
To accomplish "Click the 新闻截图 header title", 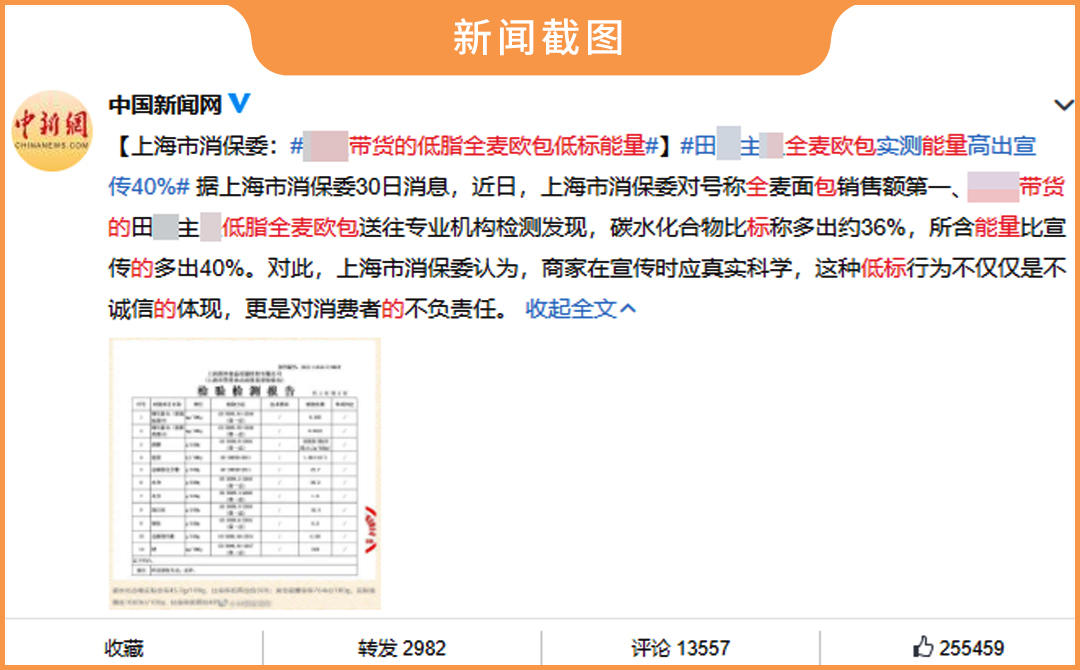I will coord(539,36).
